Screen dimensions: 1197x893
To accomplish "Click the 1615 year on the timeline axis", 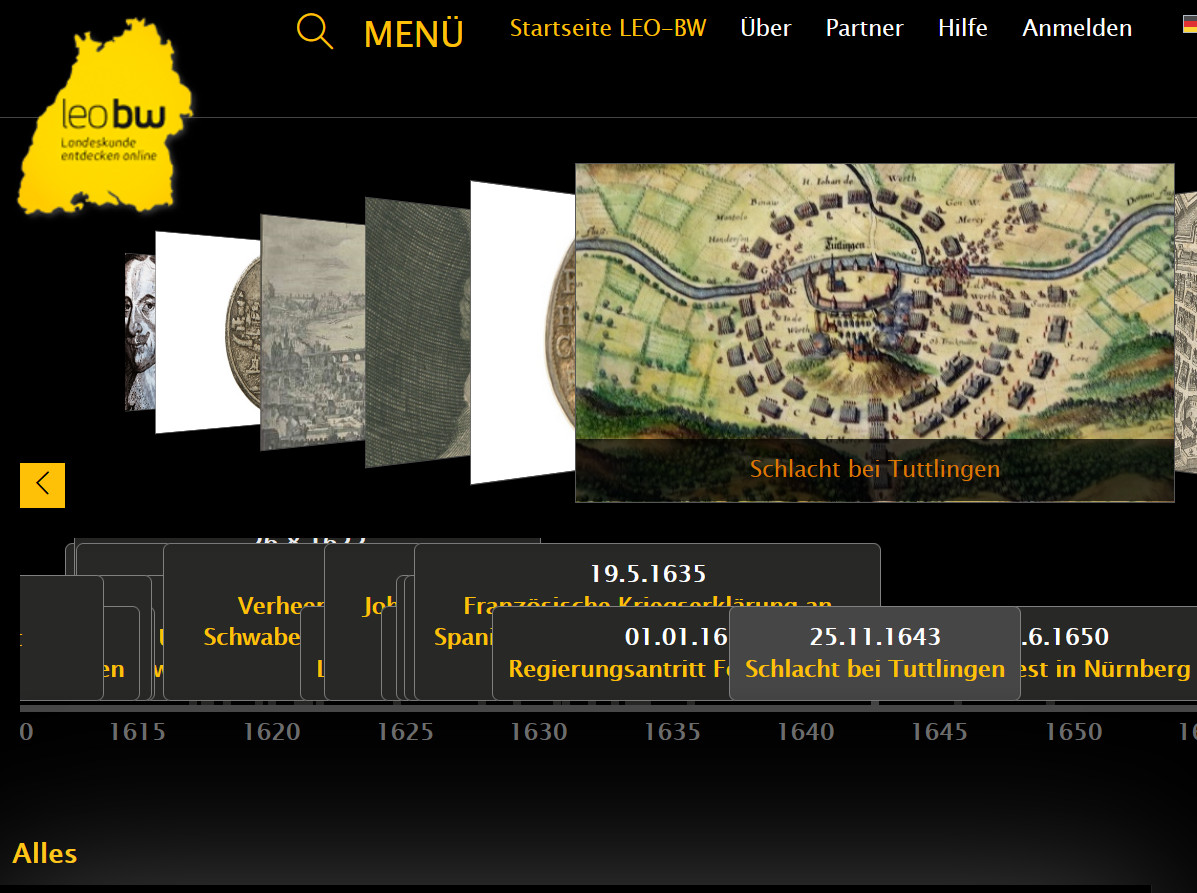I will click(137, 732).
